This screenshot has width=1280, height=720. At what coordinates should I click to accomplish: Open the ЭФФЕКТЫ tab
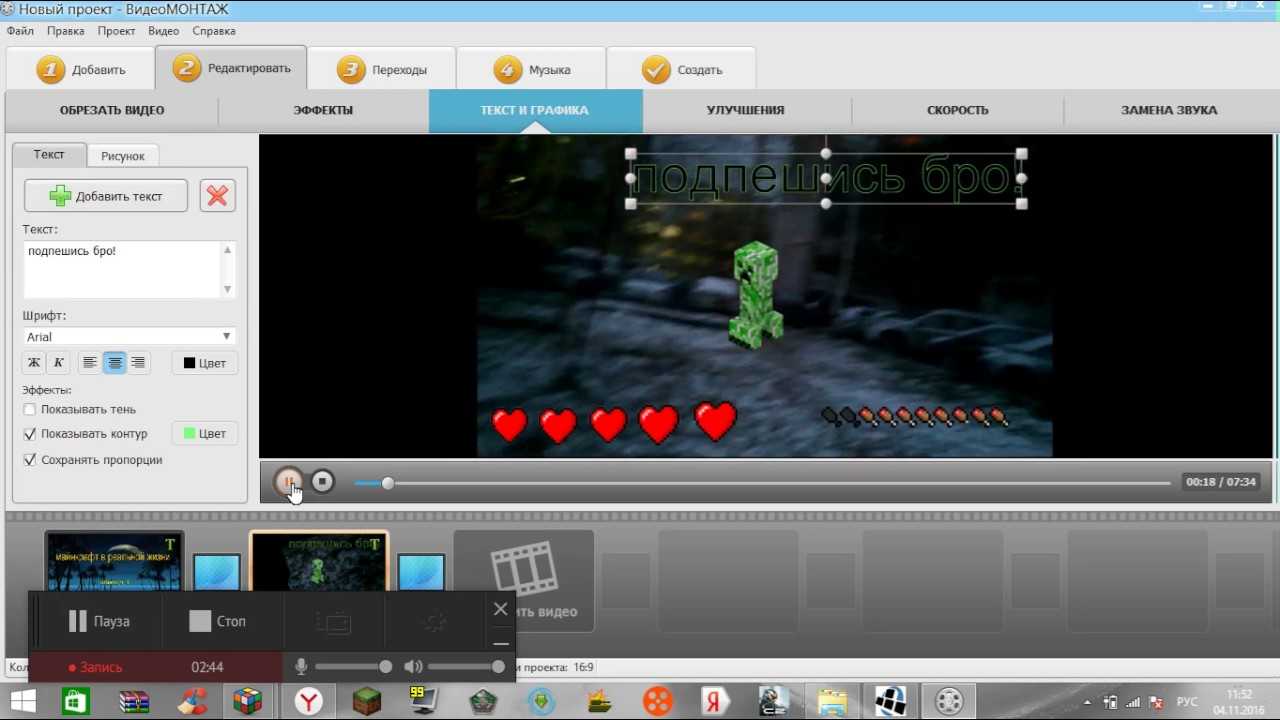coord(323,110)
